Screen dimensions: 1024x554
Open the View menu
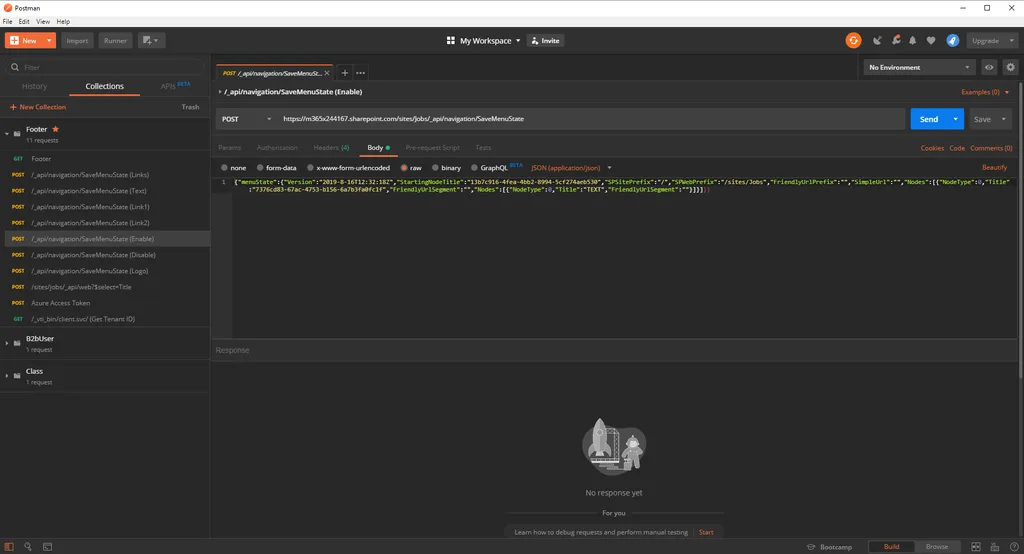tap(43, 22)
